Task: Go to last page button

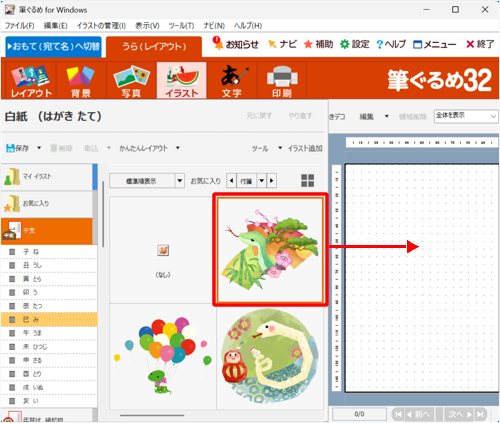Action: pos(480,414)
